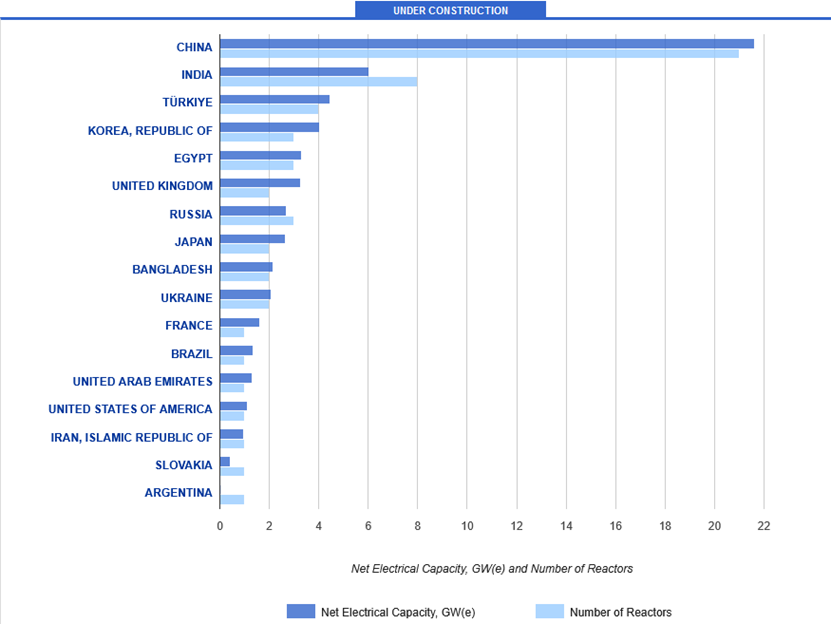Click Korea's dark blue capacity bar
831x624 pixels.
click(270, 127)
